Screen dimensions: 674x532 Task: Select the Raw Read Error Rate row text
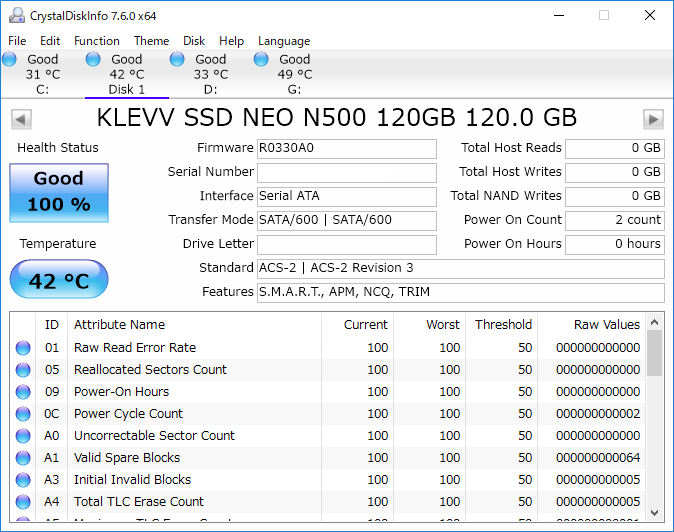click(x=135, y=348)
